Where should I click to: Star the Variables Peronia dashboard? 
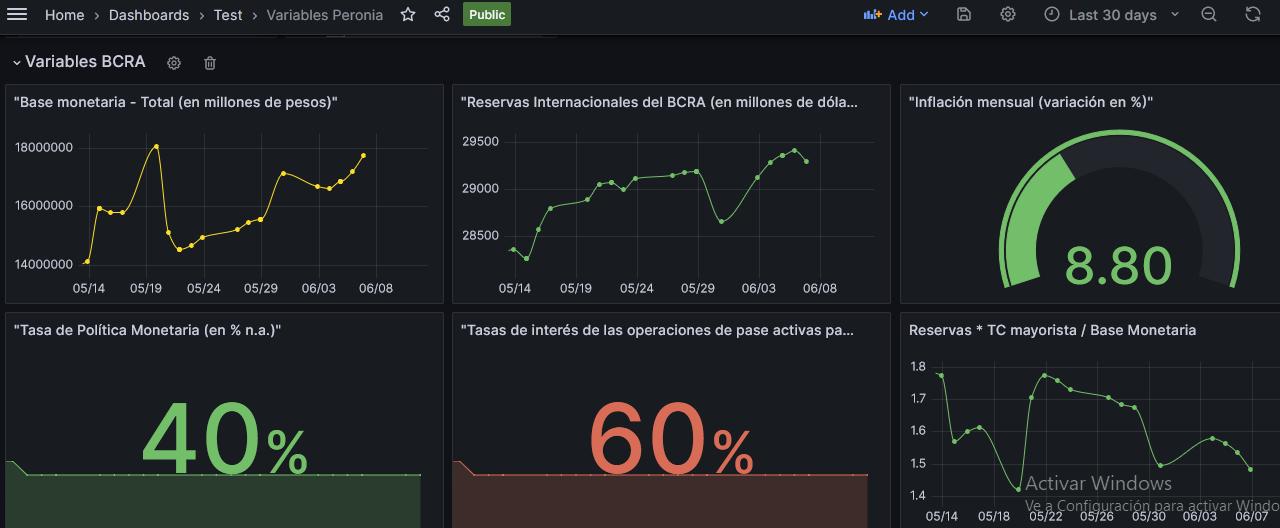pyautogui.click(x=408, y=15)
